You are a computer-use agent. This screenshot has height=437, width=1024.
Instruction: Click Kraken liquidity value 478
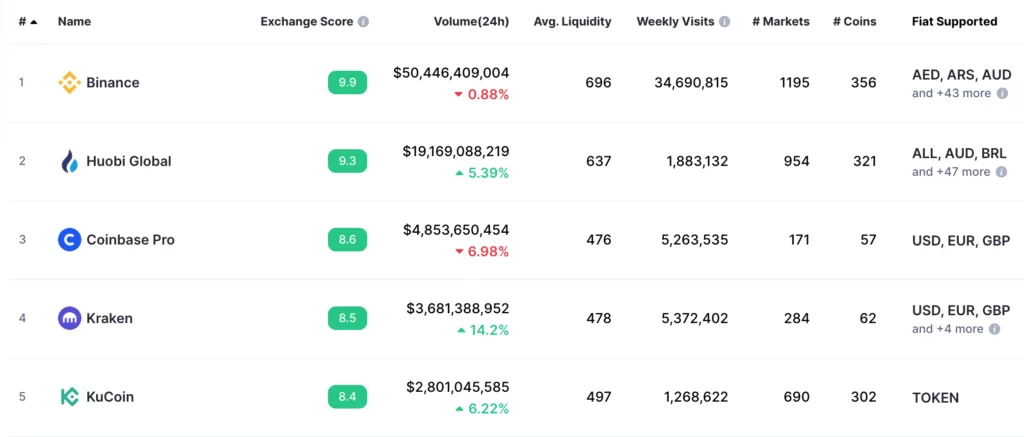pyautogui.click(x=599, y=318)
